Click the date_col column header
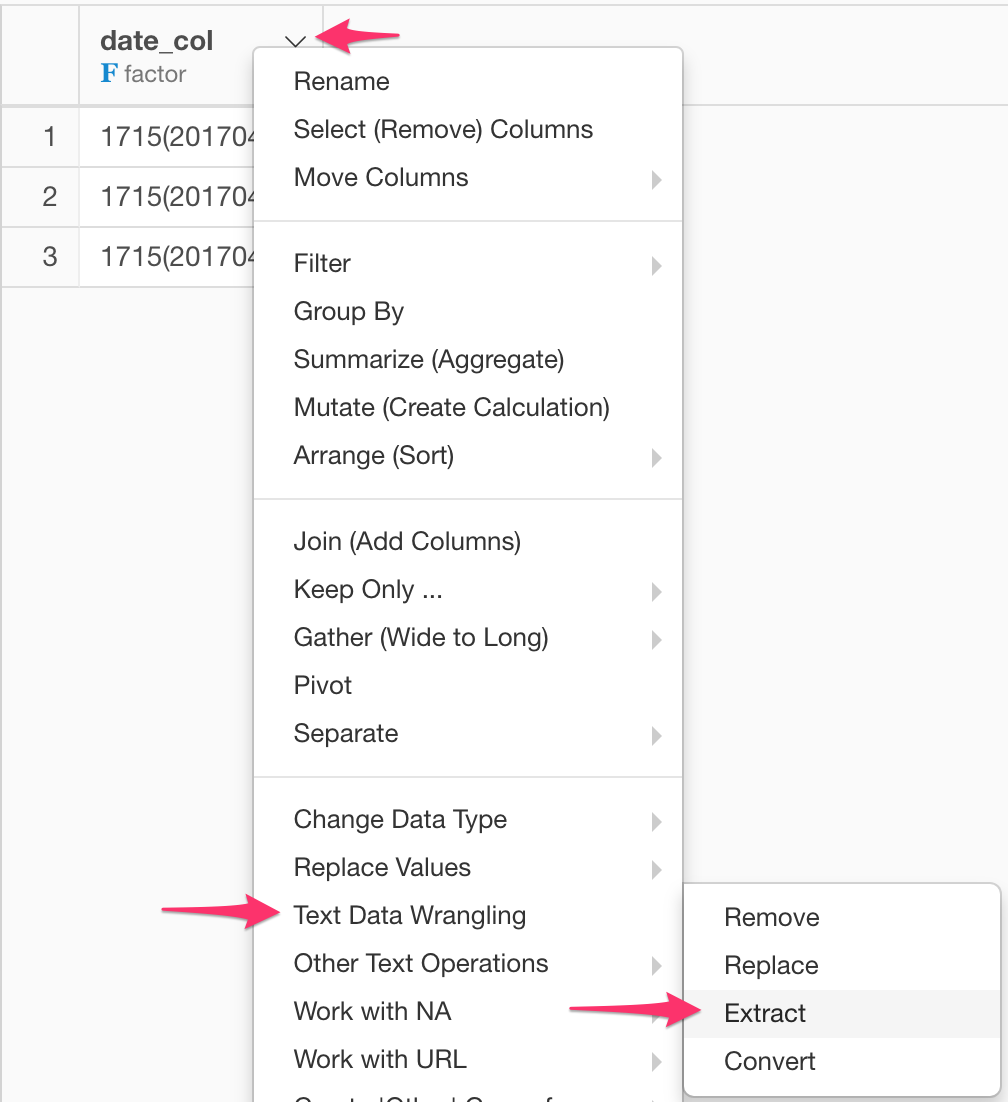 click(x=156, y=41)
